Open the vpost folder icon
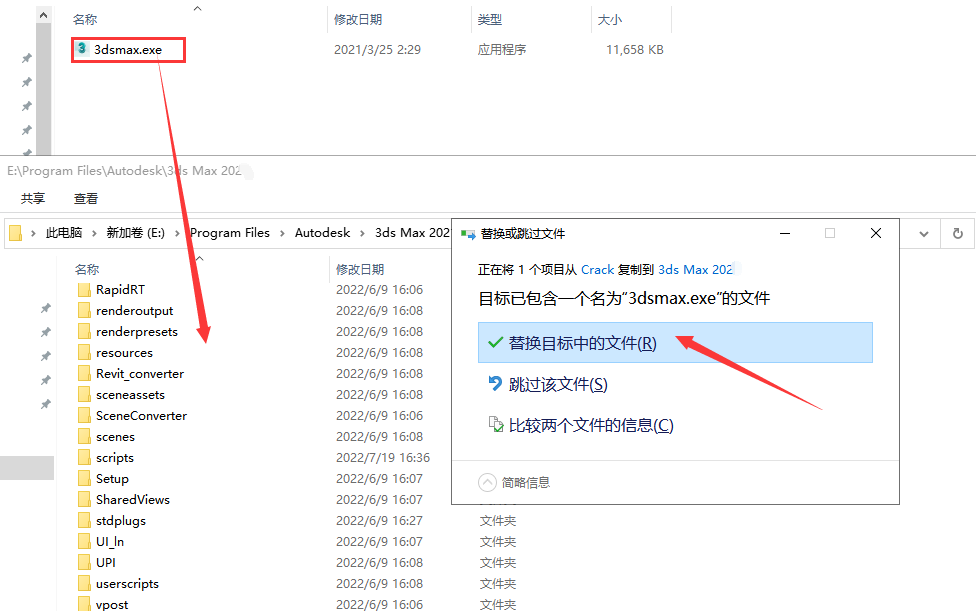This screenshot has height=611, width=976. (x=85, y=603)
